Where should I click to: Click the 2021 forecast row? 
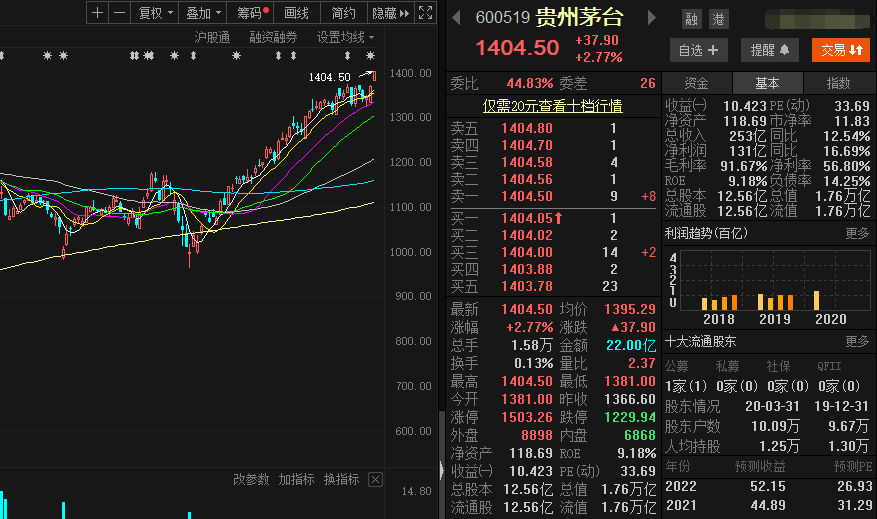click(x=768, y=505)
